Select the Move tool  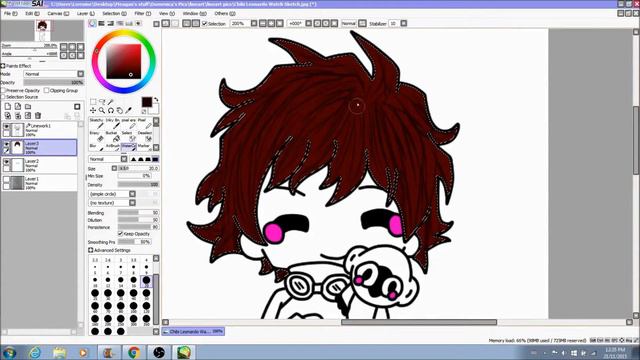93,110
